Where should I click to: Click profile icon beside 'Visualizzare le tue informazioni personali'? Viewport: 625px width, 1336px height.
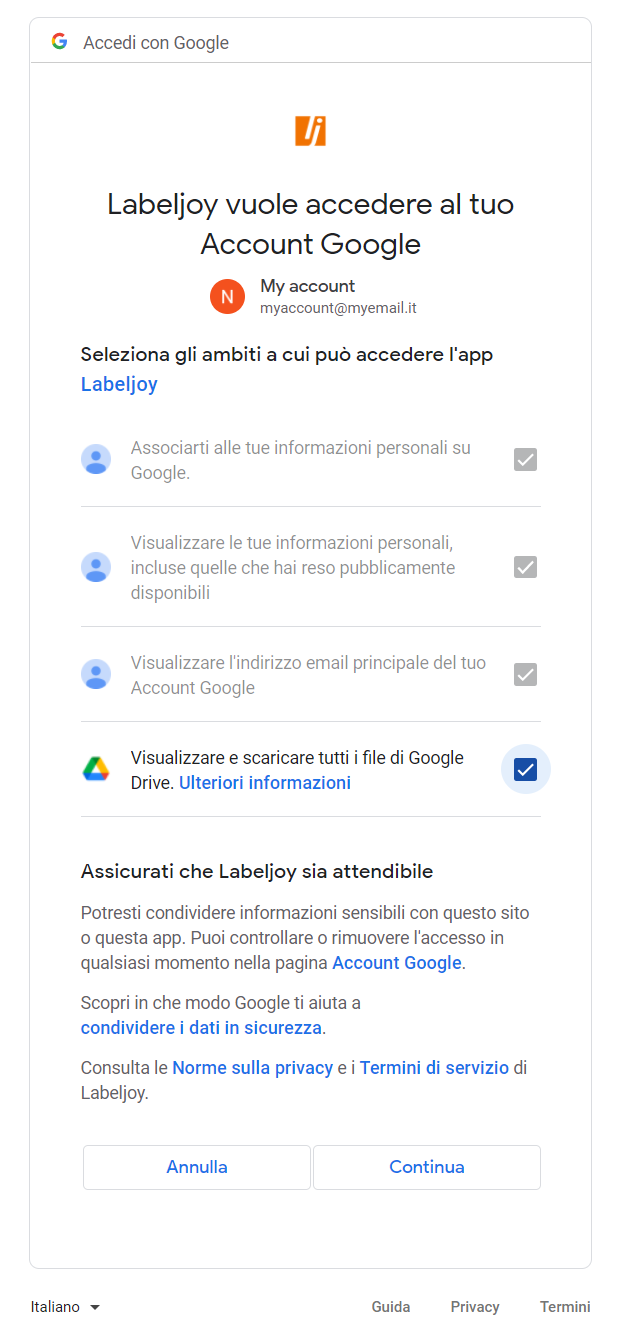[x=96, y=567]
